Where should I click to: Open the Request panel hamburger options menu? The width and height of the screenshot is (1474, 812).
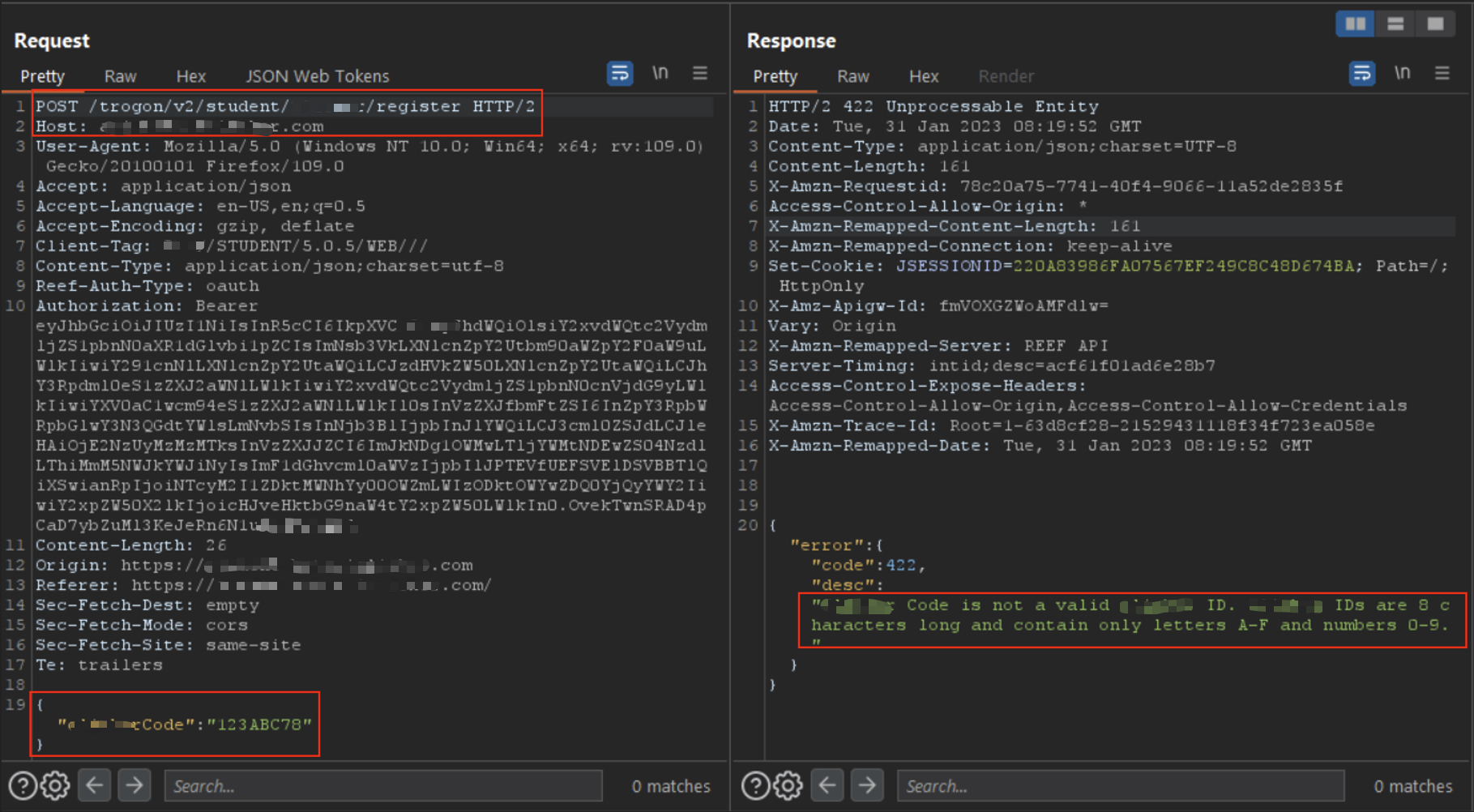700,74
